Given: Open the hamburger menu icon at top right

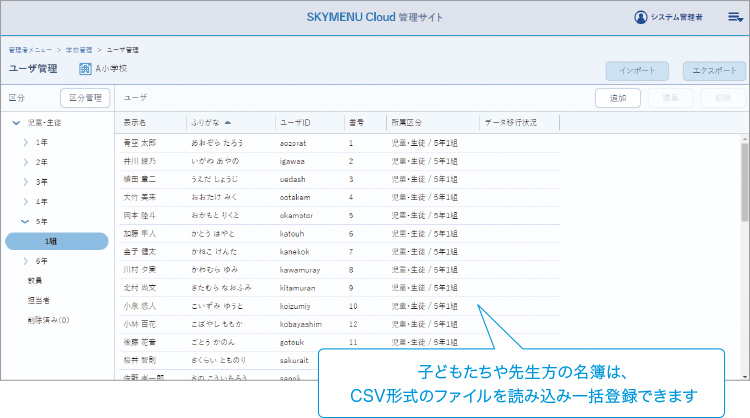Looking at the screenshot, I should 734,17.
